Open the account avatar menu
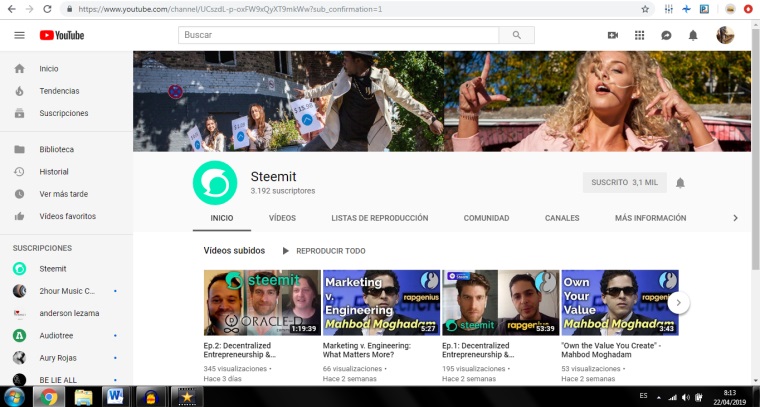 725,35
